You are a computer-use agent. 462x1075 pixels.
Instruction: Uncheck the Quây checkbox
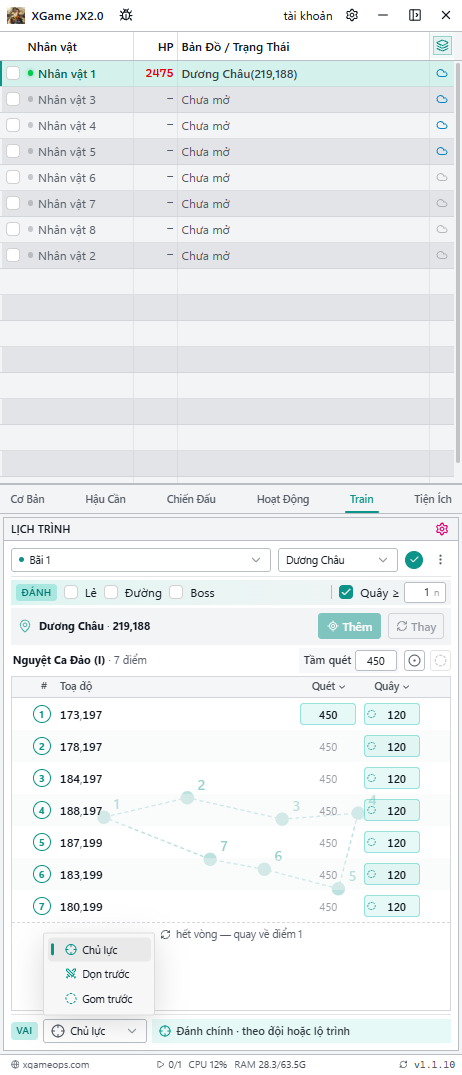(x=346, y=592)
